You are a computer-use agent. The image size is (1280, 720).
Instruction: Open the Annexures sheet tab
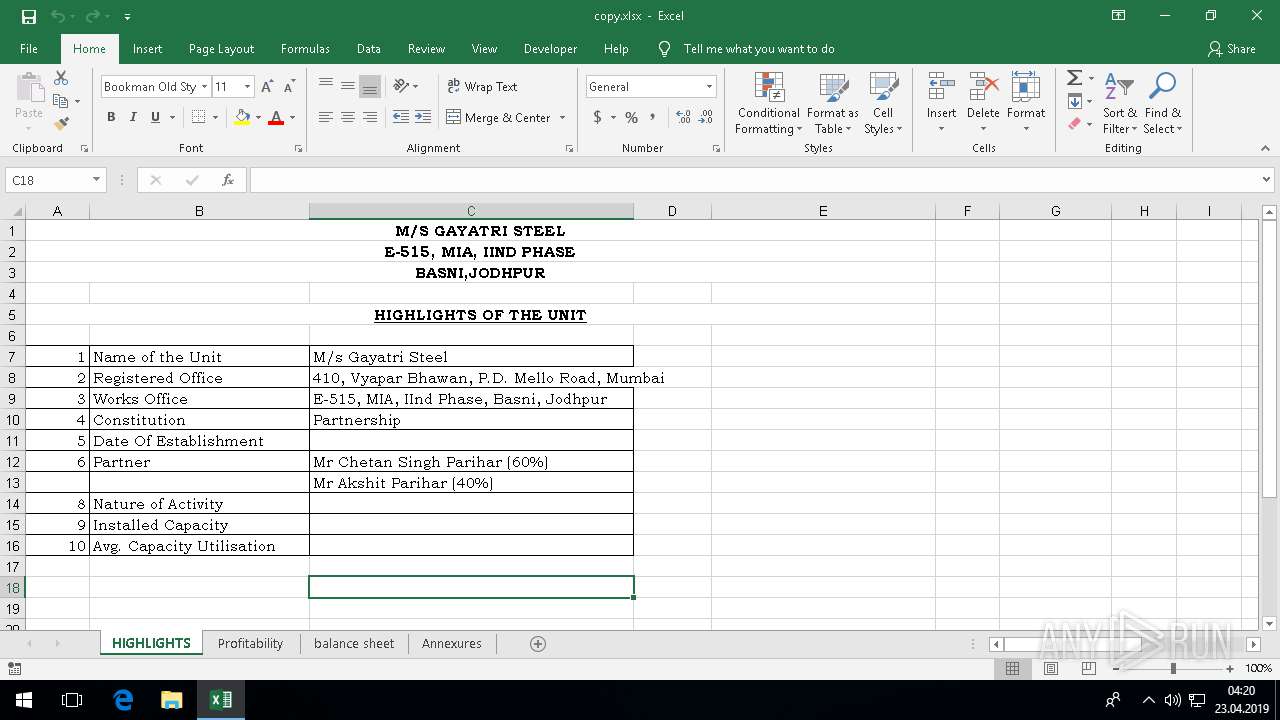[452, 644]
